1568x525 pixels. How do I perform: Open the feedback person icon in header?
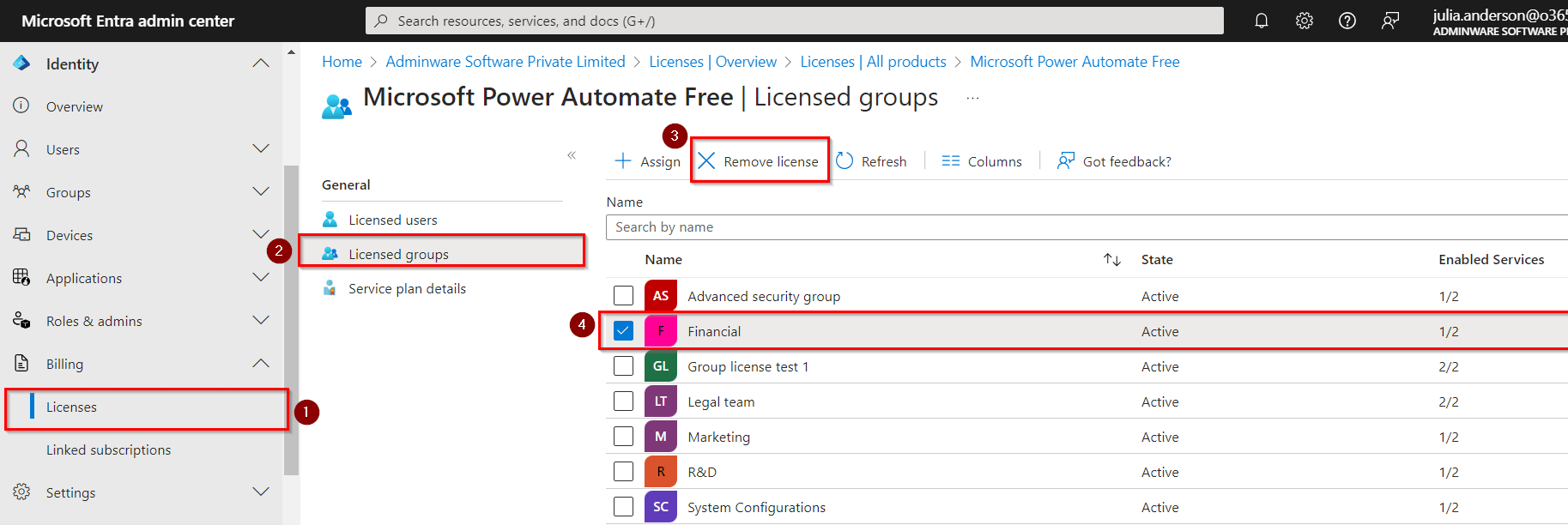(1389, 21)
